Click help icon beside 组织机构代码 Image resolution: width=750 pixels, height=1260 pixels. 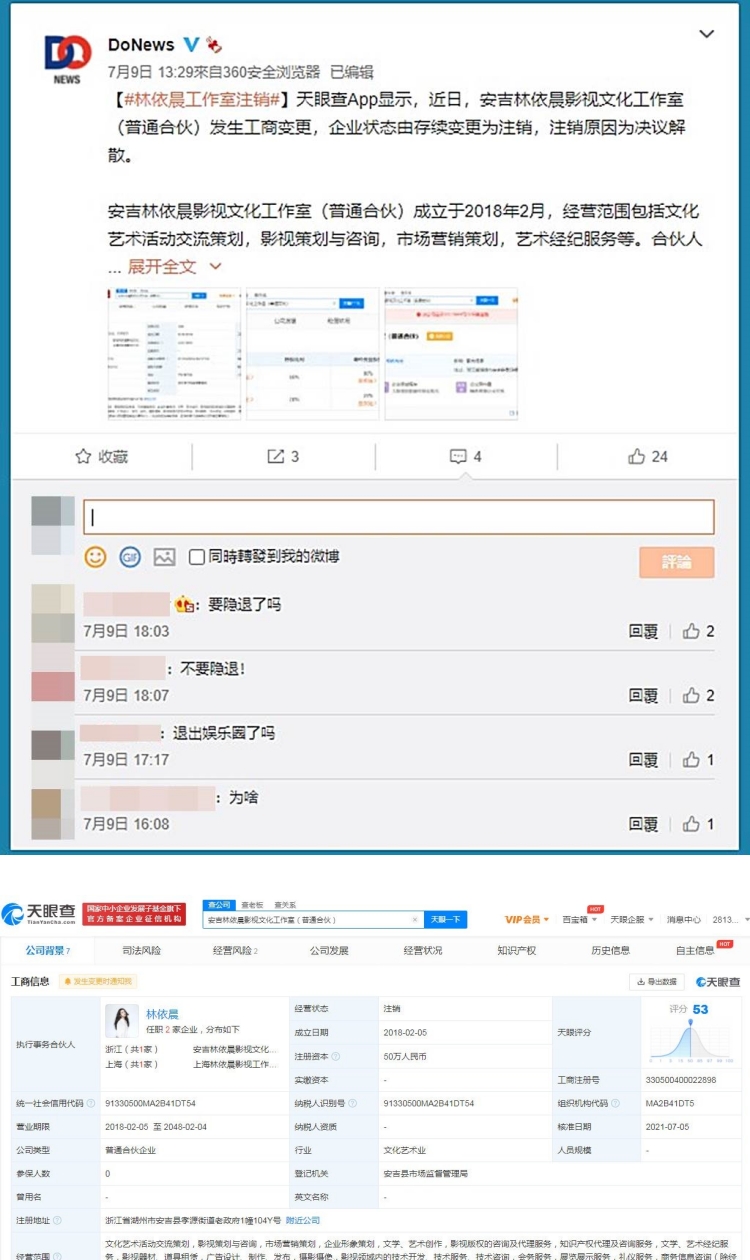(x=616, y=1103)
